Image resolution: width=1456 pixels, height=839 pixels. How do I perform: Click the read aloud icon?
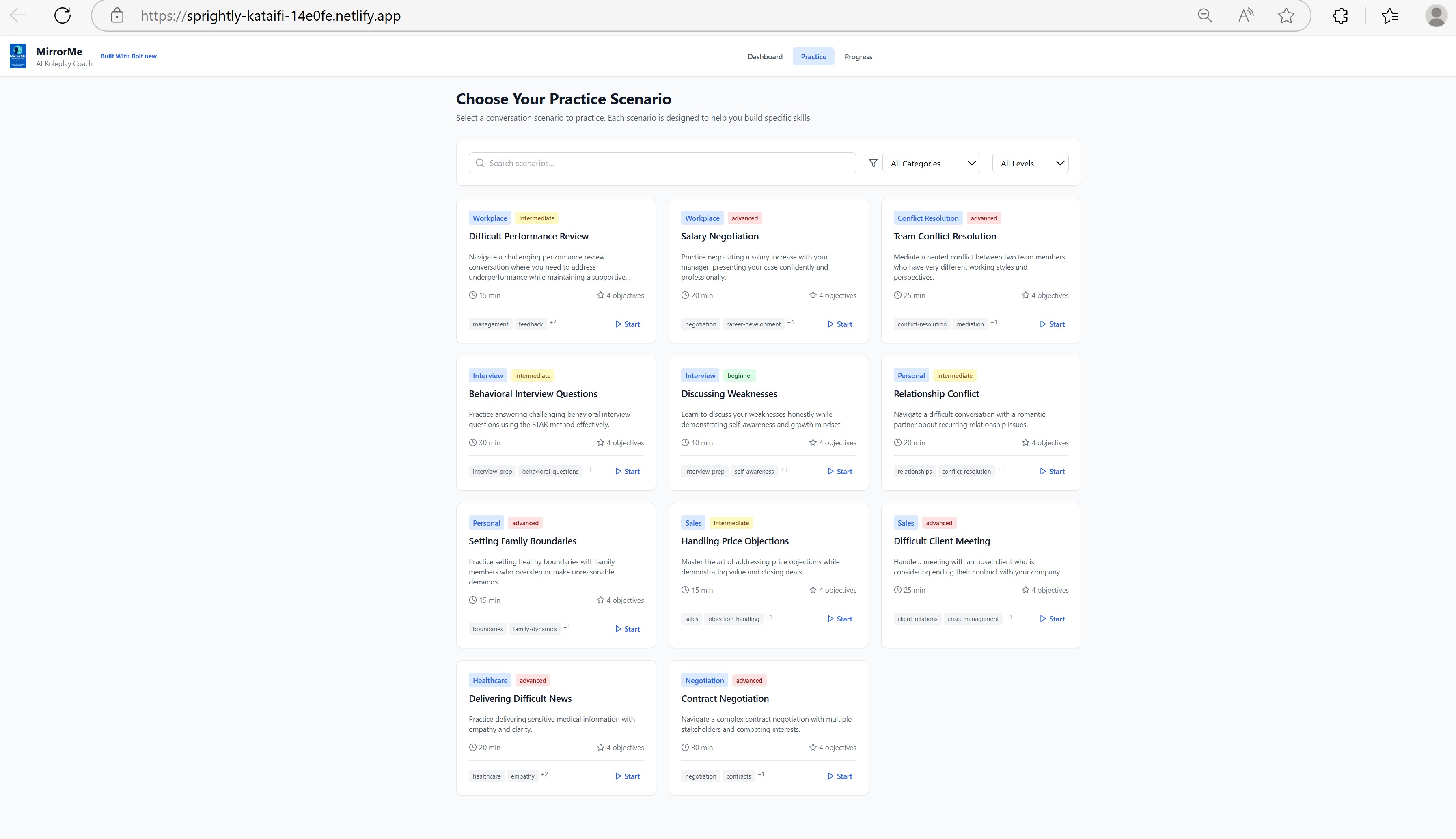(1246, 15)
